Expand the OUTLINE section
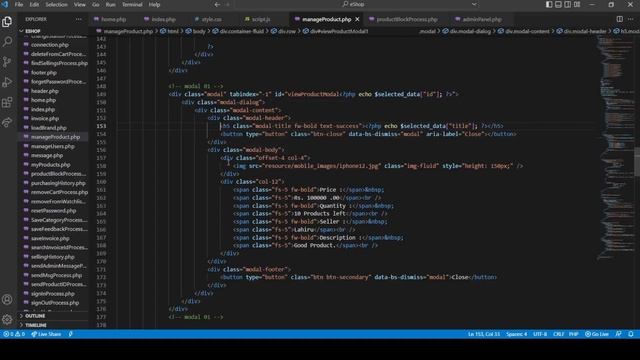 point(35,316)
